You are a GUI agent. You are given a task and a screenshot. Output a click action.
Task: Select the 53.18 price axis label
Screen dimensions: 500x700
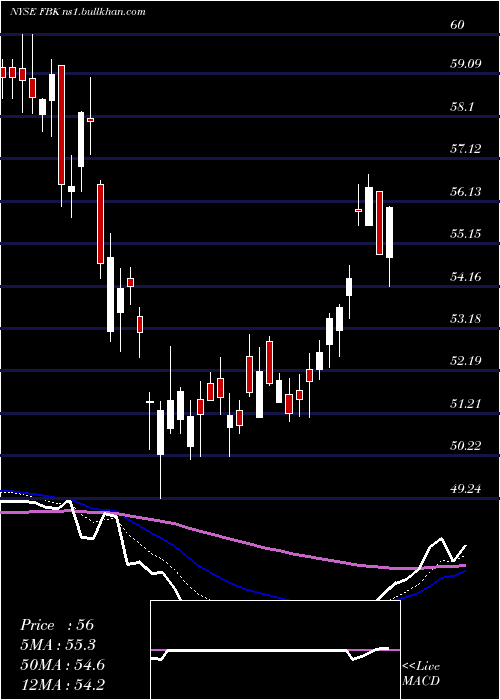466,319
